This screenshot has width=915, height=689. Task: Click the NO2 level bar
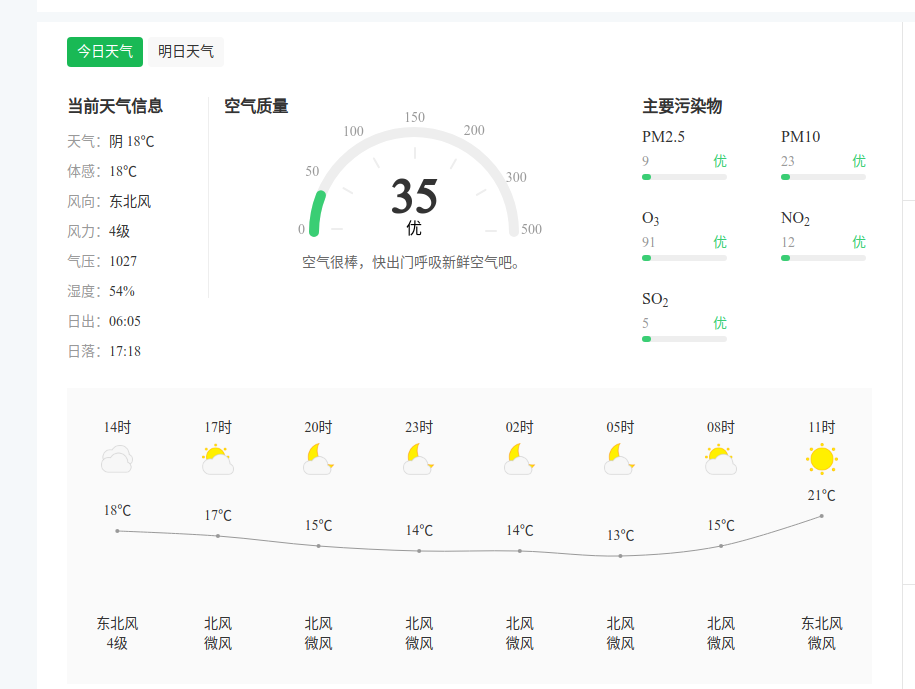click(823, 258)
